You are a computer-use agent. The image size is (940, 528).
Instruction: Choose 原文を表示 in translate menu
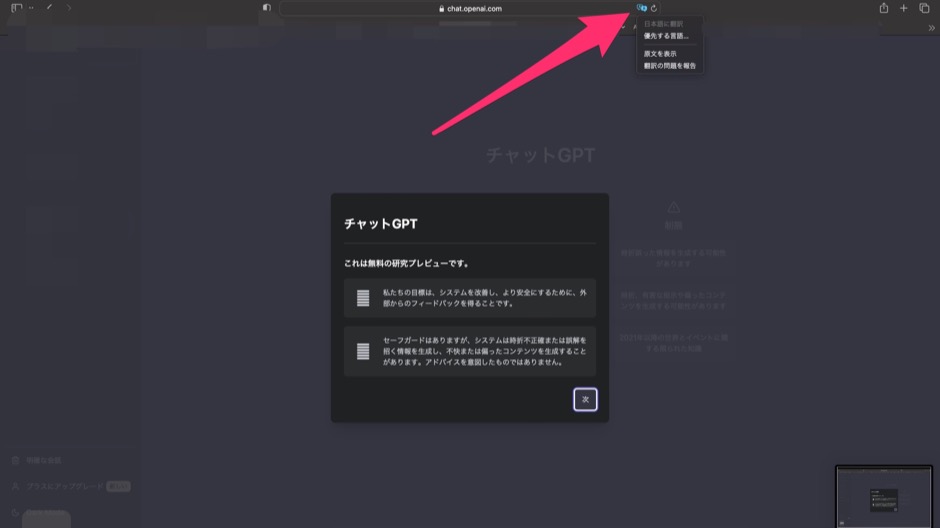(x=660, y=54)
